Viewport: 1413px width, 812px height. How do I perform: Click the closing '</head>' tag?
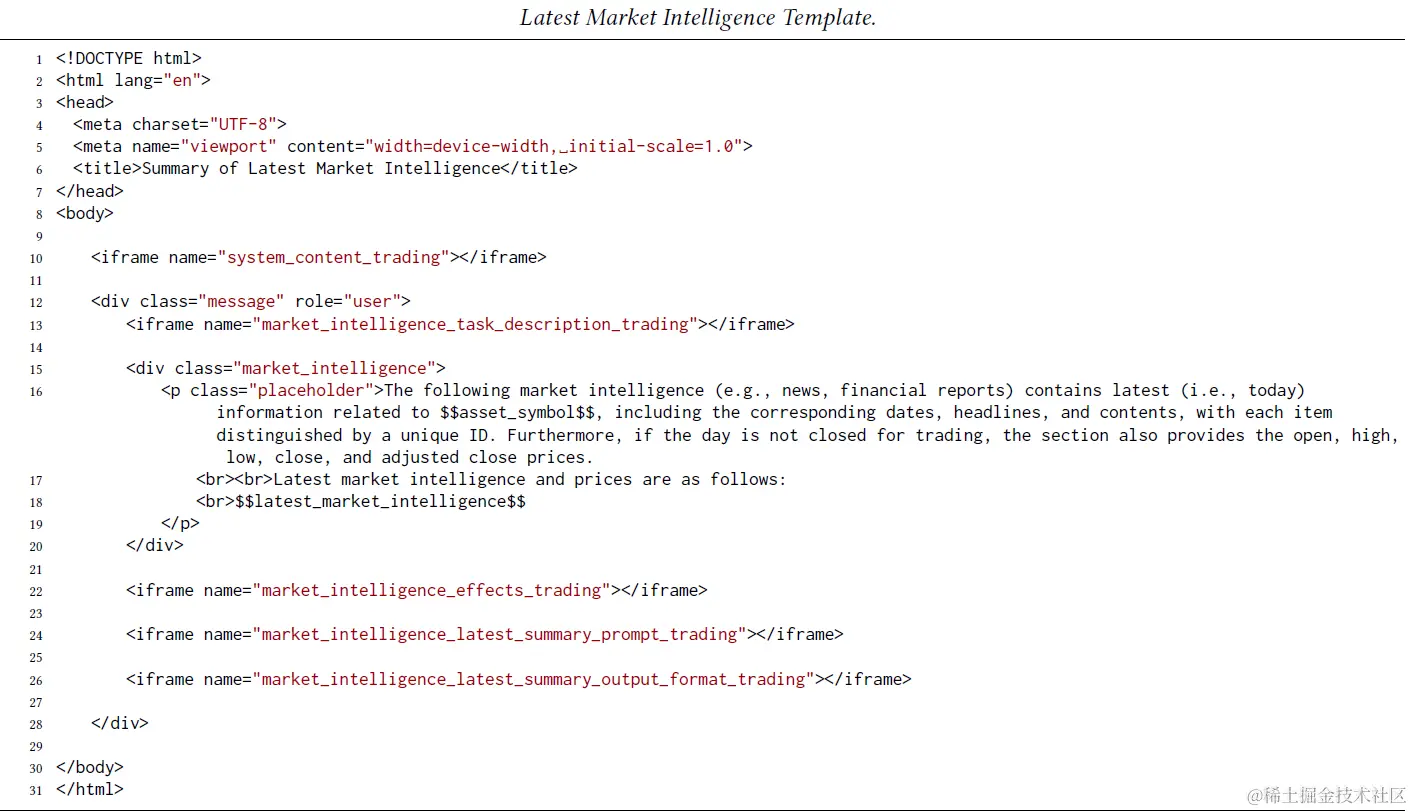90,191
